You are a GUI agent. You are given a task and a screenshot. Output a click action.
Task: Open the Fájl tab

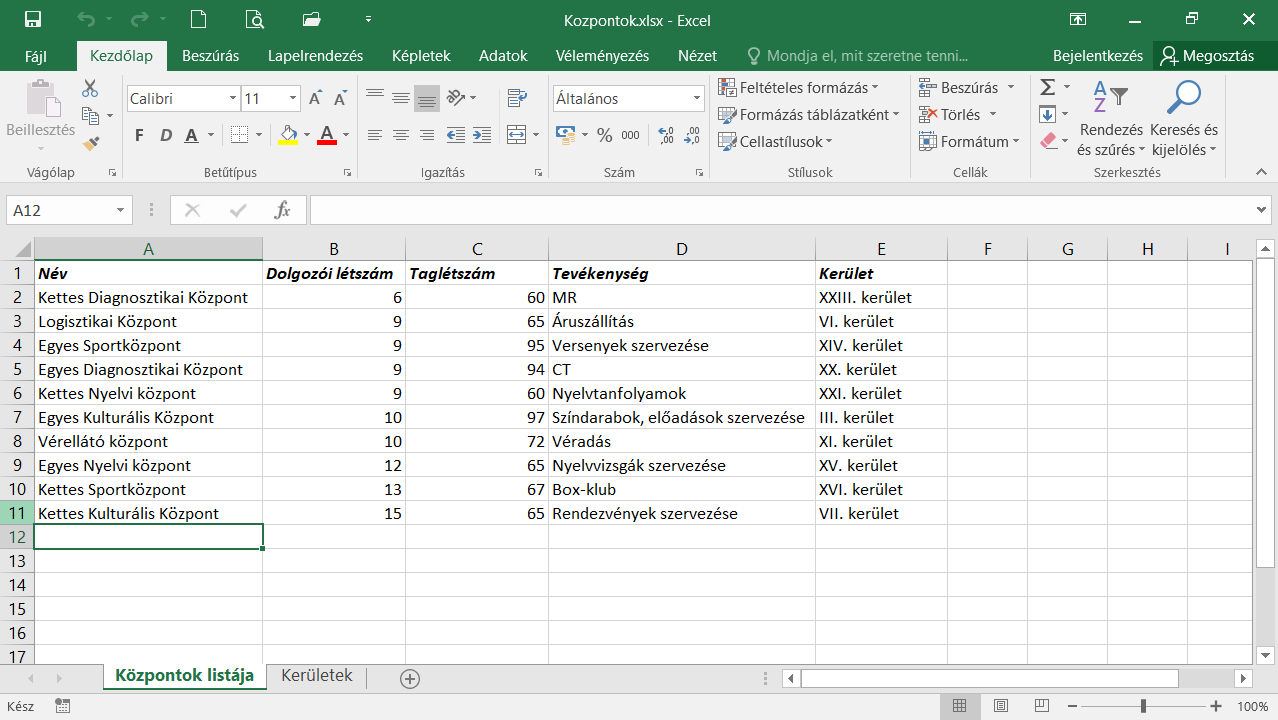(36, 56)
